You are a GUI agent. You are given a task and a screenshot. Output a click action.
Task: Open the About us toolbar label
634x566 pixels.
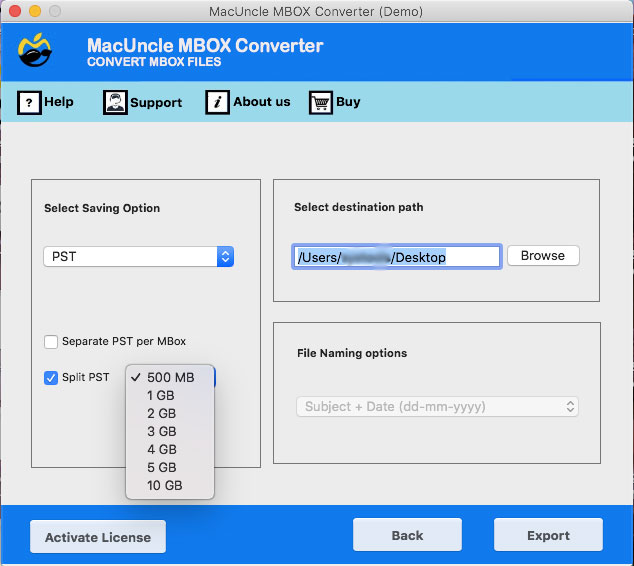(262, 101)
